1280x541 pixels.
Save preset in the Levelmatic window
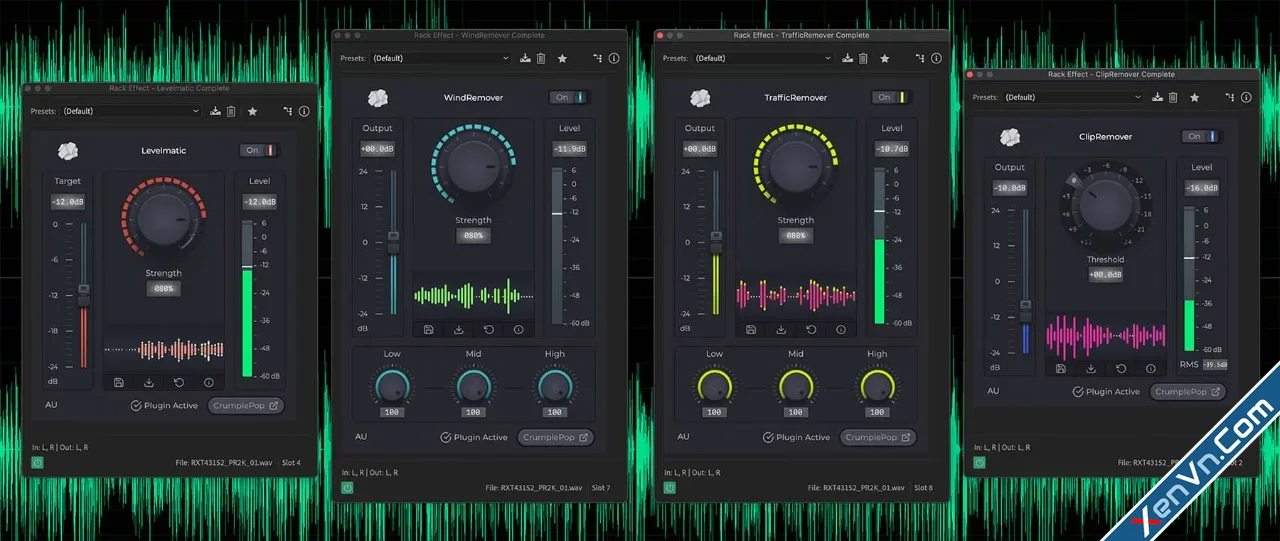[x=215, y=112]
